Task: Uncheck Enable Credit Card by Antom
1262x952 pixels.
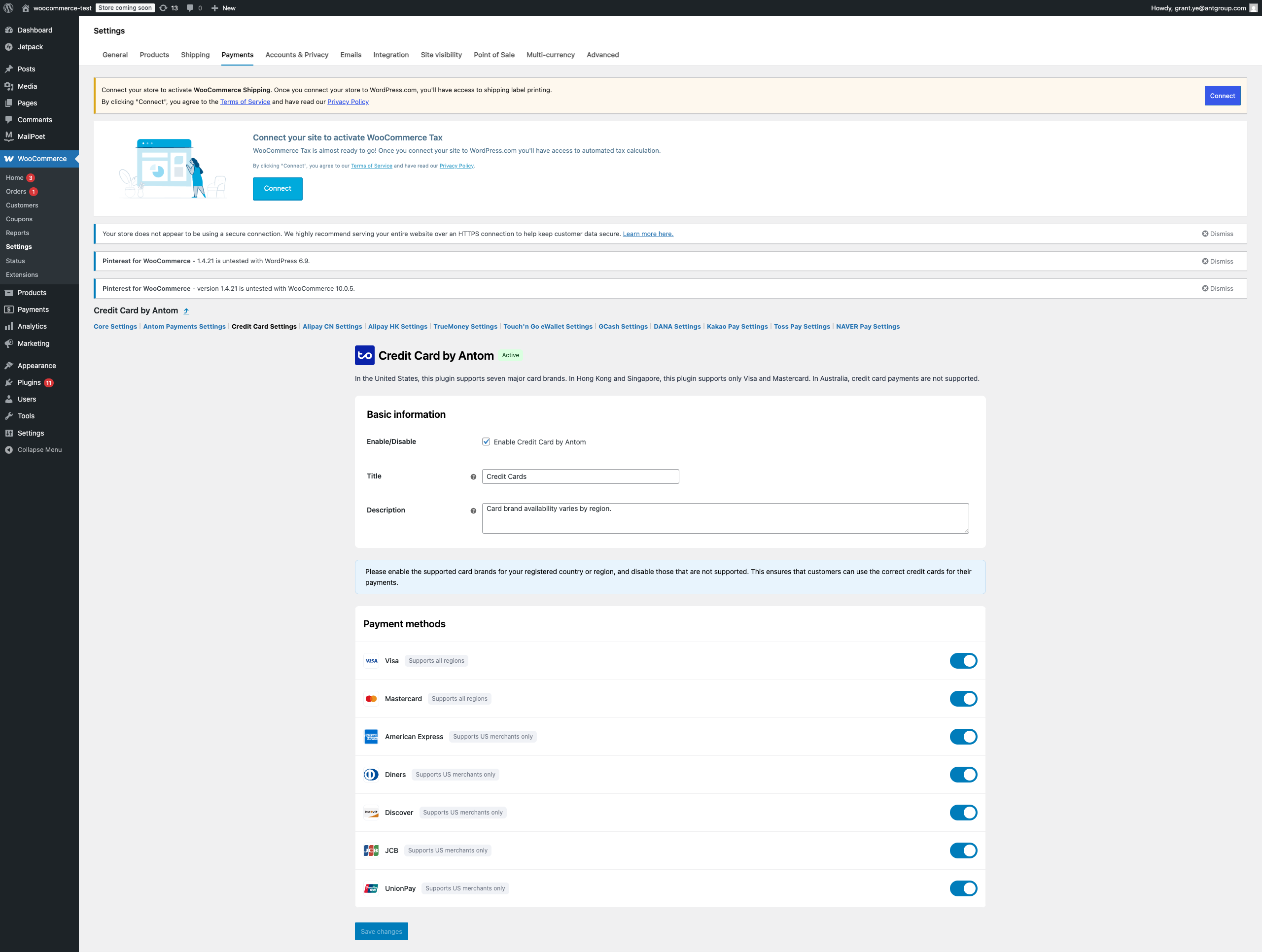Action: tap(486, 442)
